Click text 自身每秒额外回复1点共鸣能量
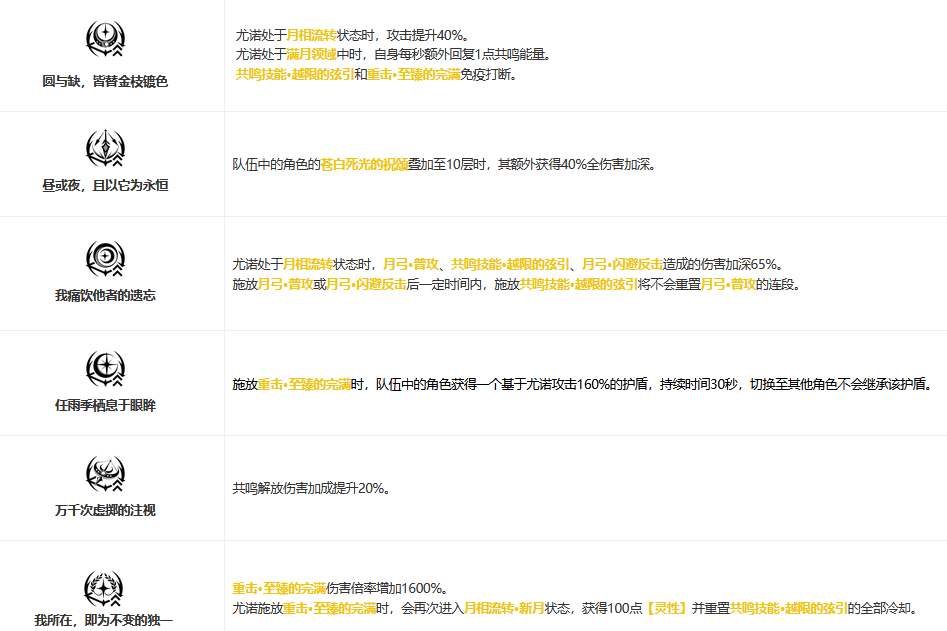The width and height of the screenshot is (947, 631). click(x=462, y=54)
